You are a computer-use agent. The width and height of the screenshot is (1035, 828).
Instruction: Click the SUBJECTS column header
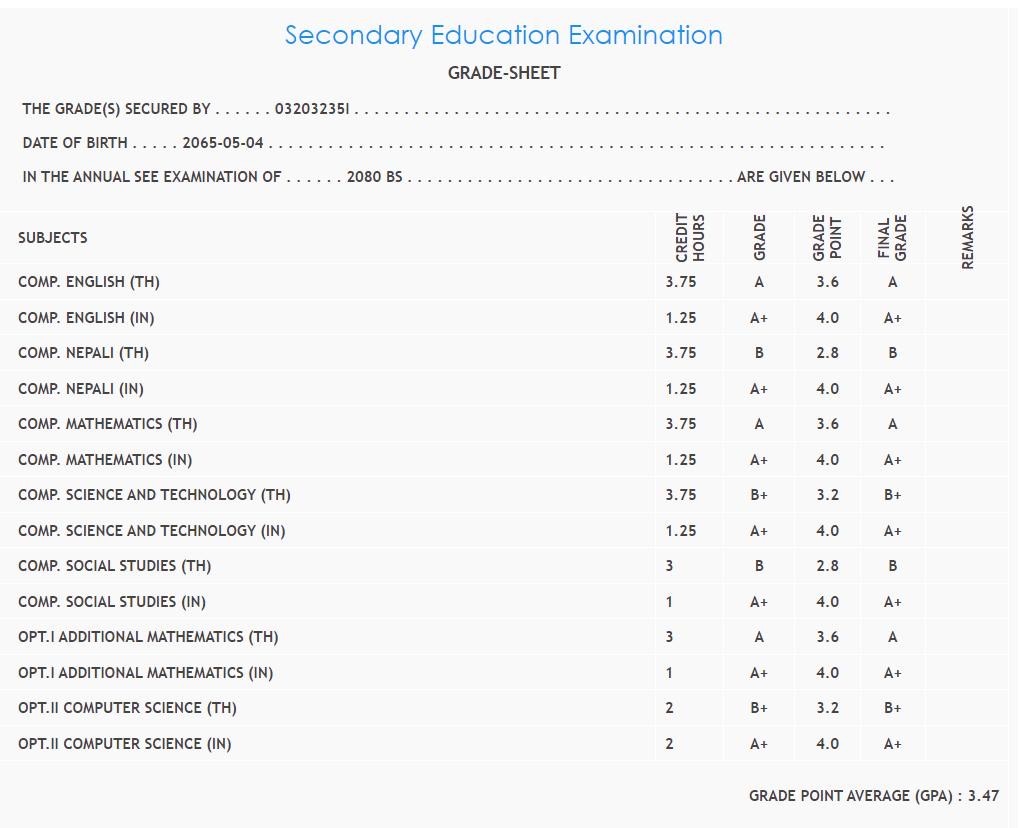coord(53,238)
